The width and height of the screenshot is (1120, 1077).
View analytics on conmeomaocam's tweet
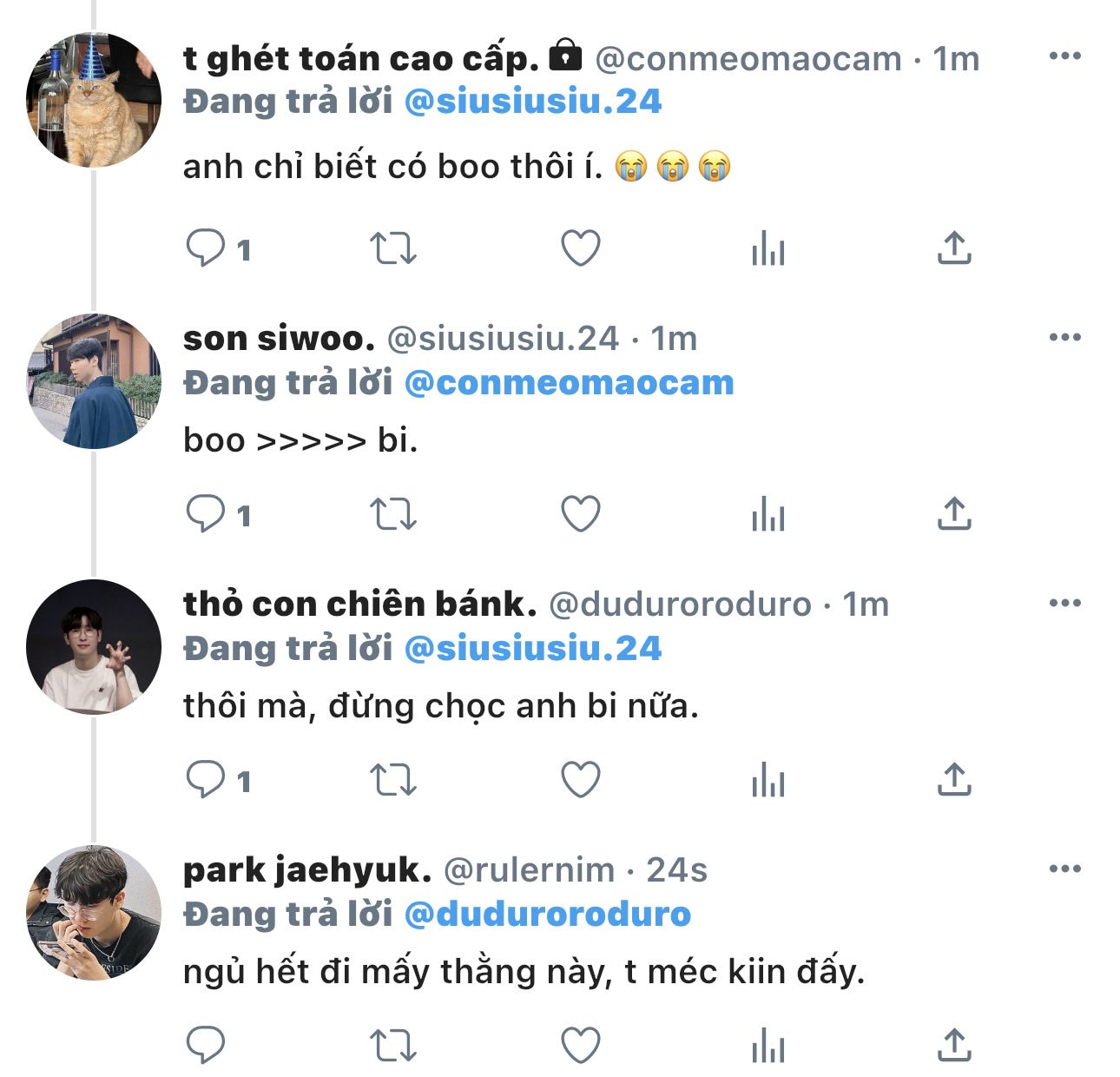click(768, 248)
